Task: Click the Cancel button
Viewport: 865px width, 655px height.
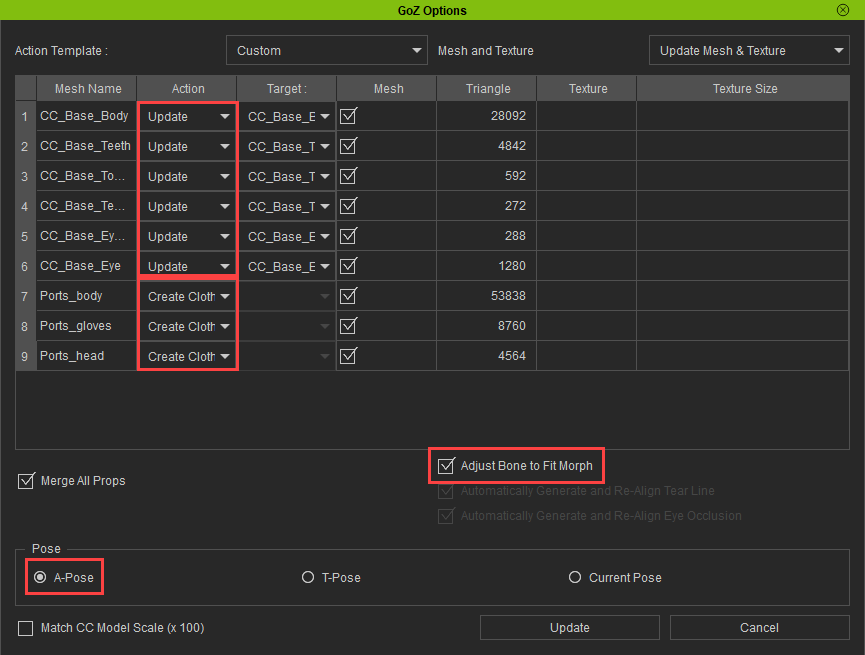Action: pos(759,628)
